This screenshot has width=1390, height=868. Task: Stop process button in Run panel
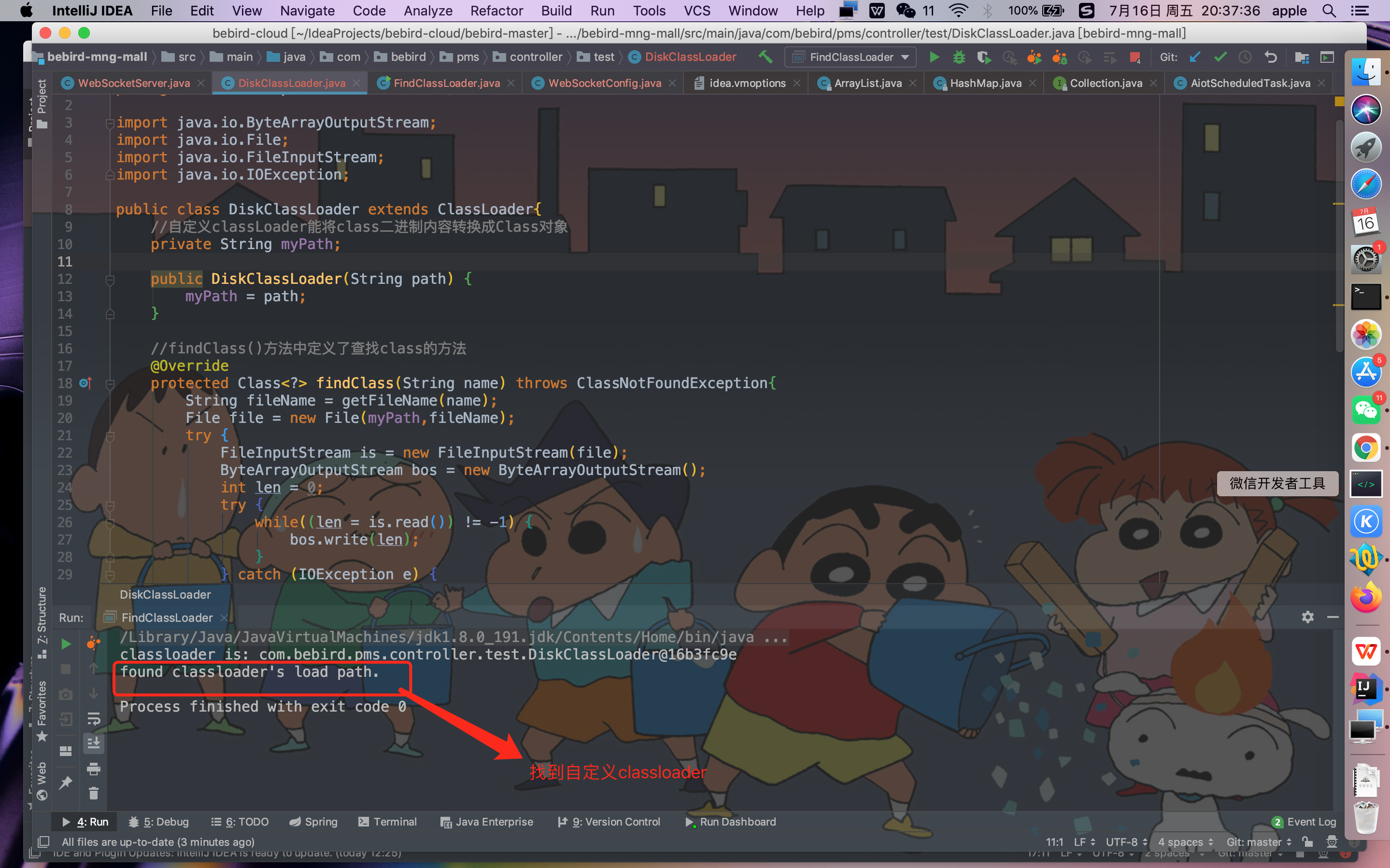66,670
